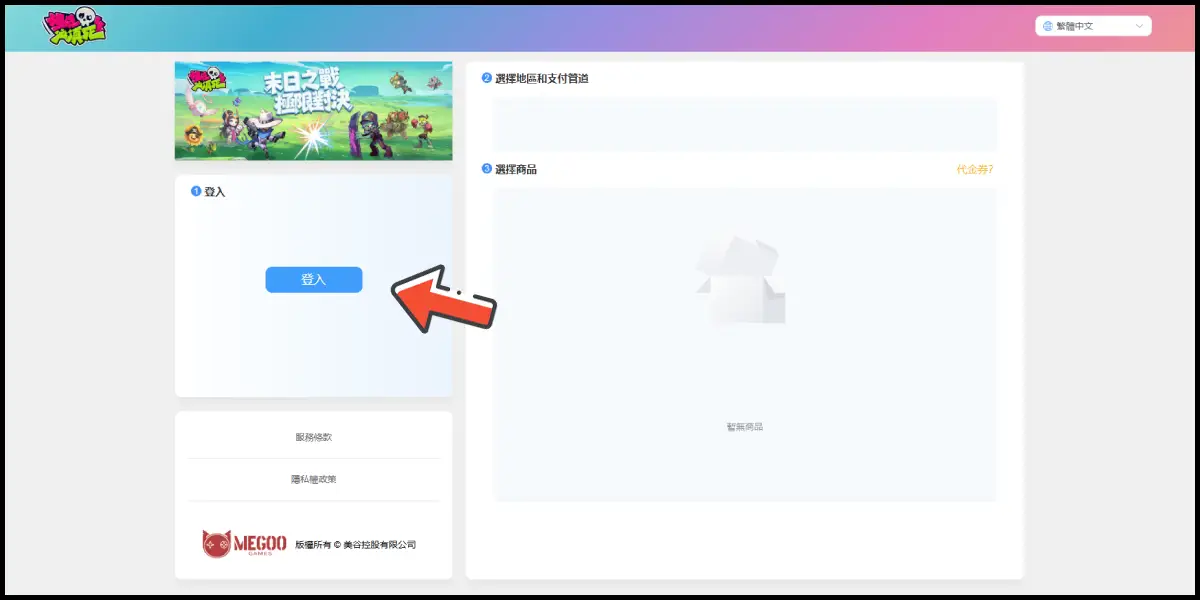
Task: Click the MEGOO Games logo
Action: (244, 544)
